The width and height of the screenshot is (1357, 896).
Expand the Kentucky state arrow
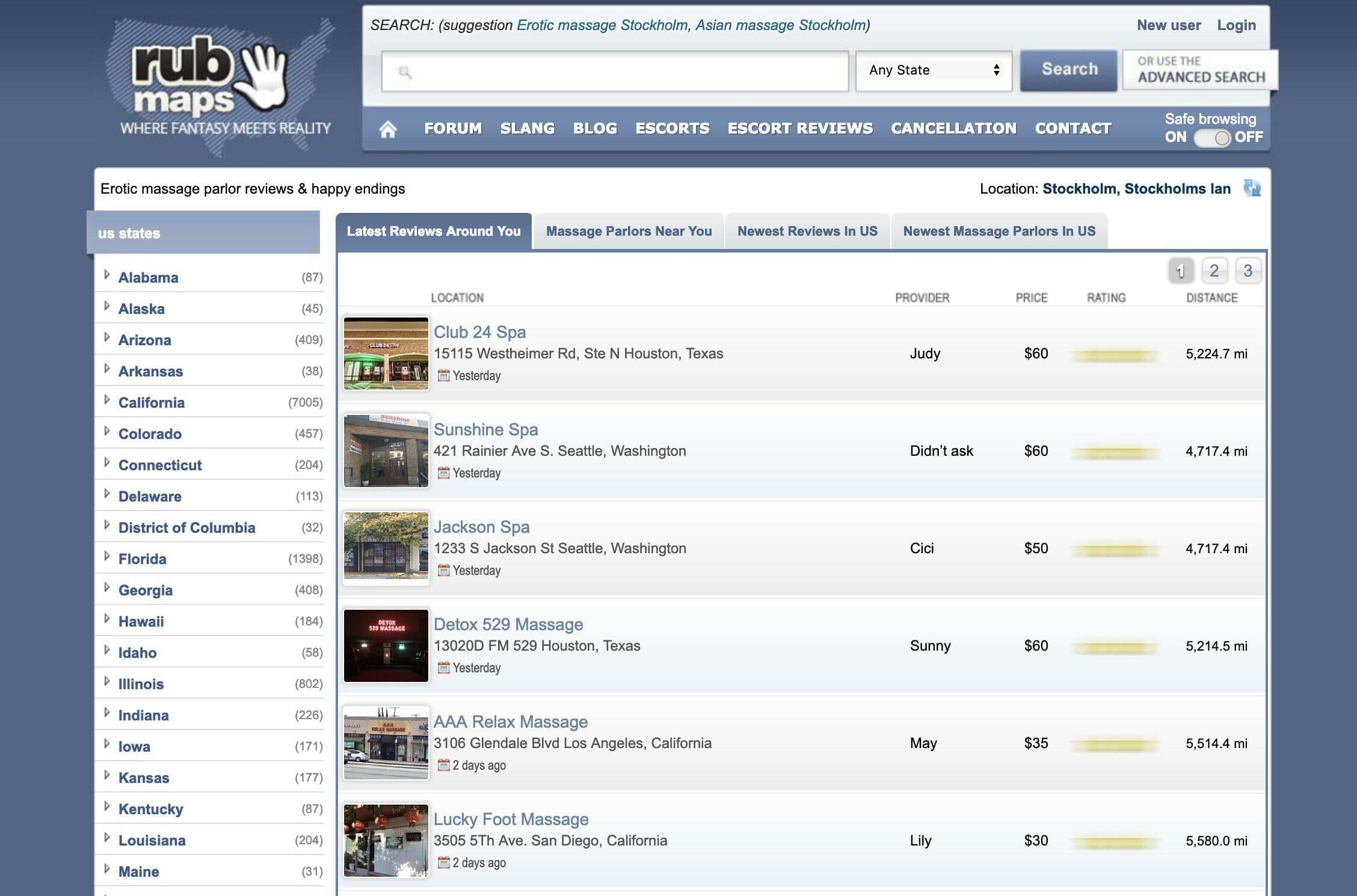point(106,806)
